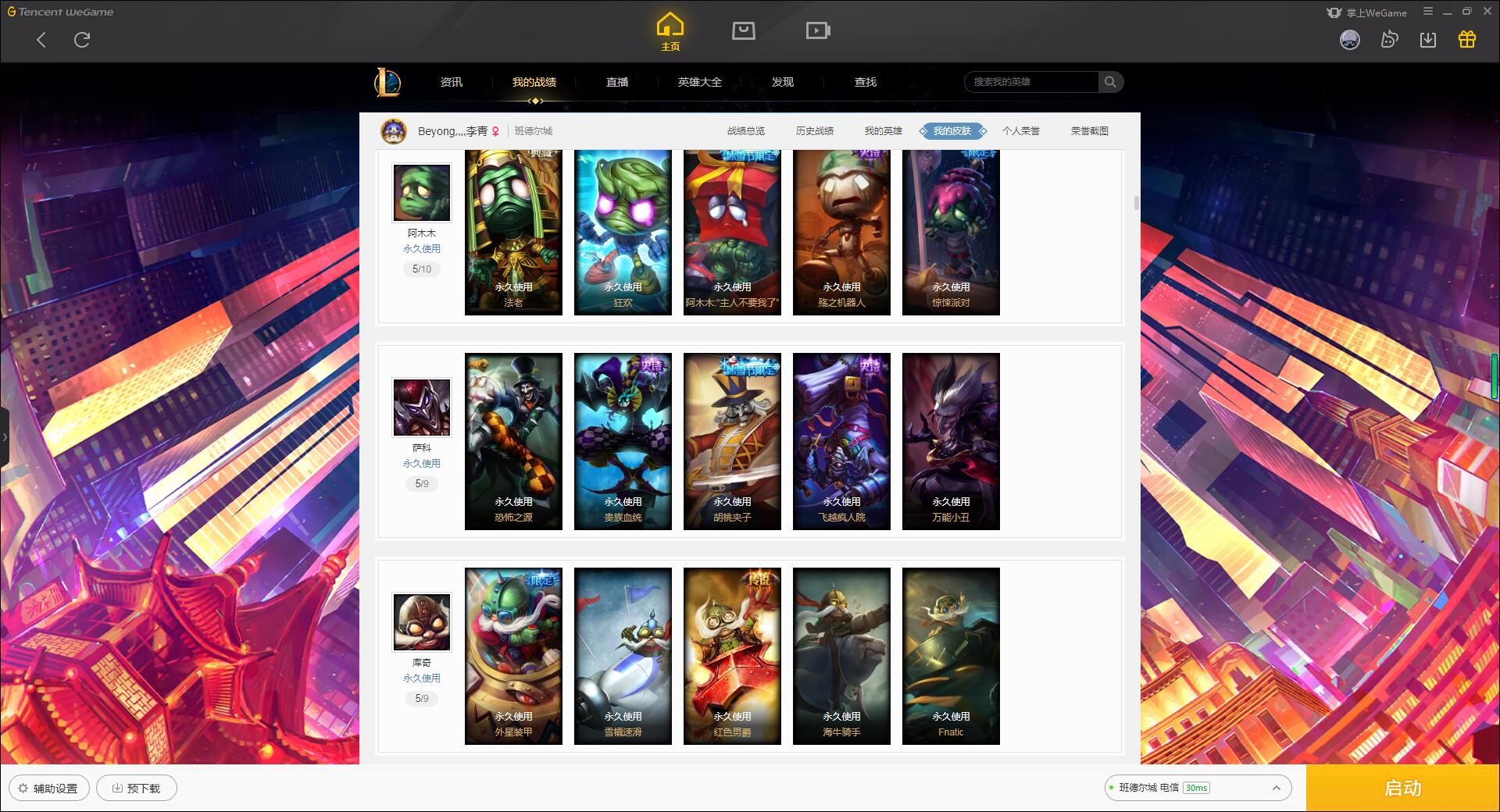1500x812 pixels.
Task: Click the 5/10 skin count for 阿木木
Action: 422,269
